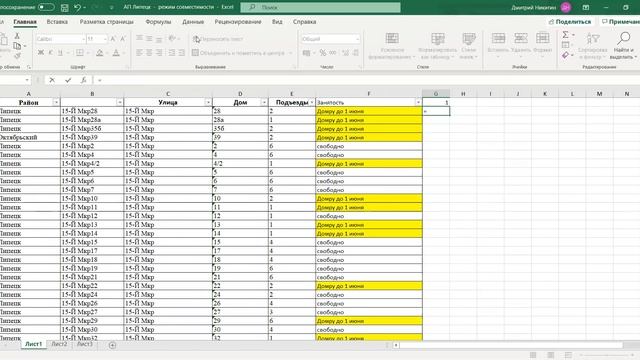Click the Ribbon Display Options icon
This screenshot has height=360, width=640.
tap(586, 7)
